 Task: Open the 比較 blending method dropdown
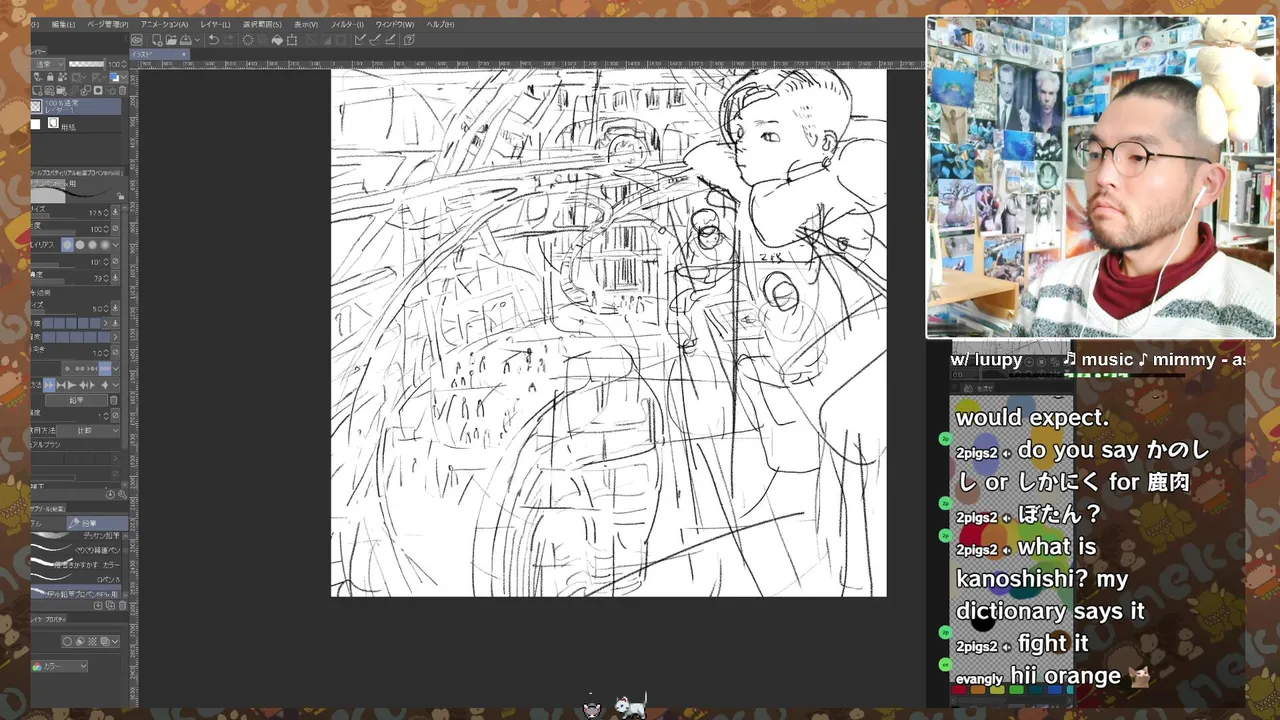(x=88, y=430)
